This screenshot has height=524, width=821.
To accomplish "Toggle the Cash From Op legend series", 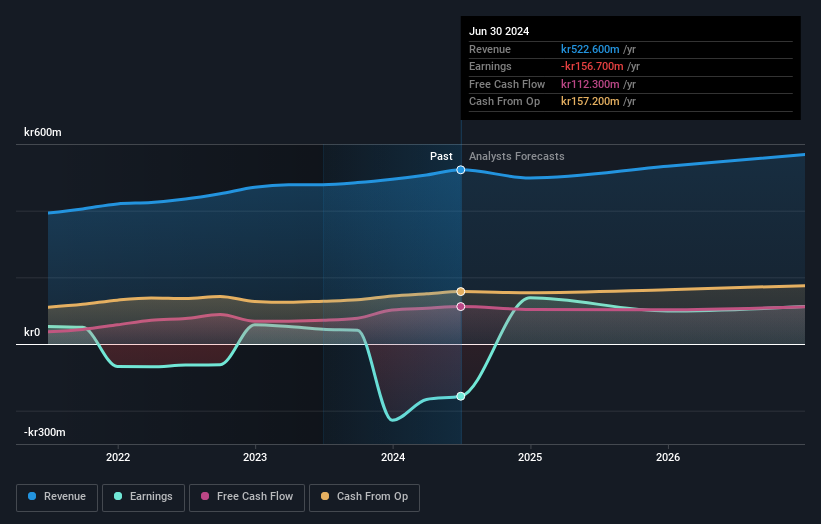I will 364,497.
